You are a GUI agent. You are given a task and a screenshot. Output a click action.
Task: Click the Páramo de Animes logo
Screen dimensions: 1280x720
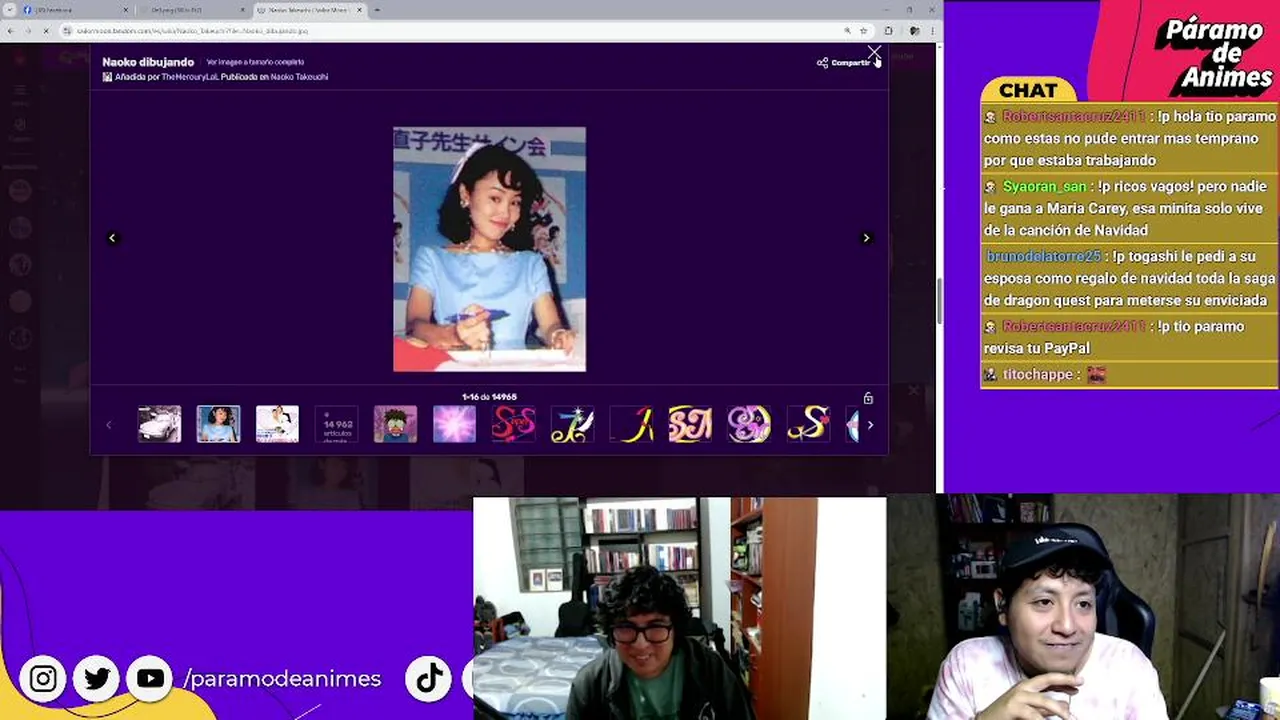[x=1214, y=54]
